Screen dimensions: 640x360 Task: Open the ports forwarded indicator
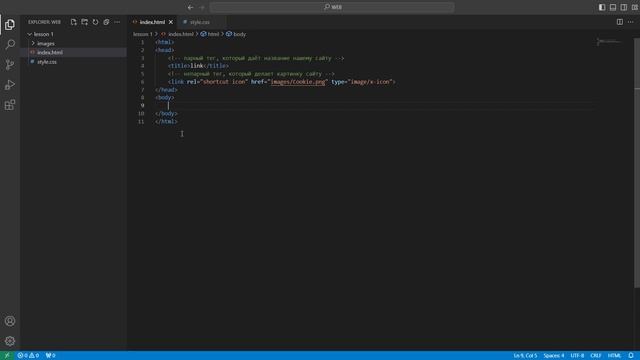pyautogui.click(x=50, y=356)
